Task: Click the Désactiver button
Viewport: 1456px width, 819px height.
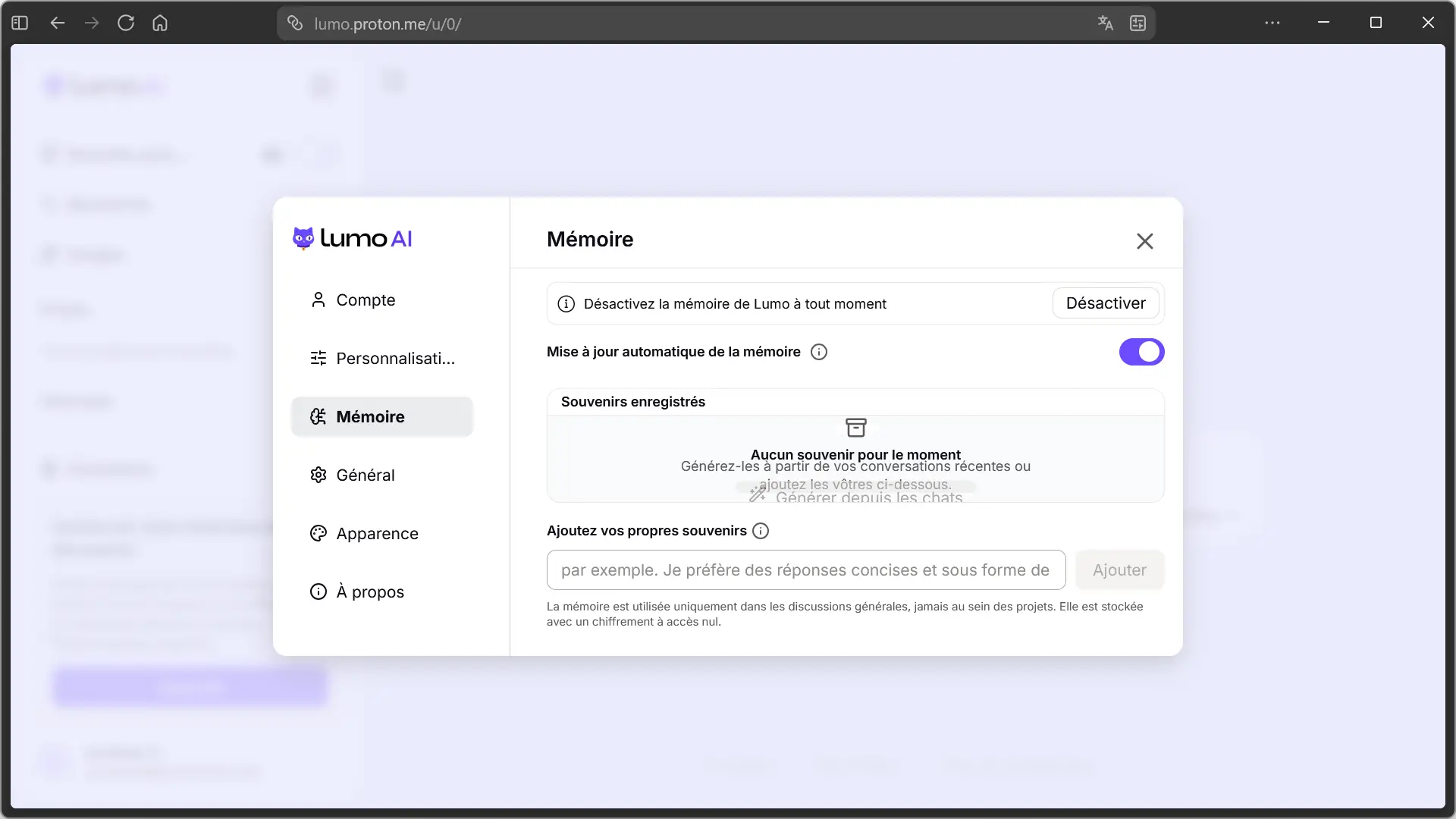Action: coord(1106,303)
